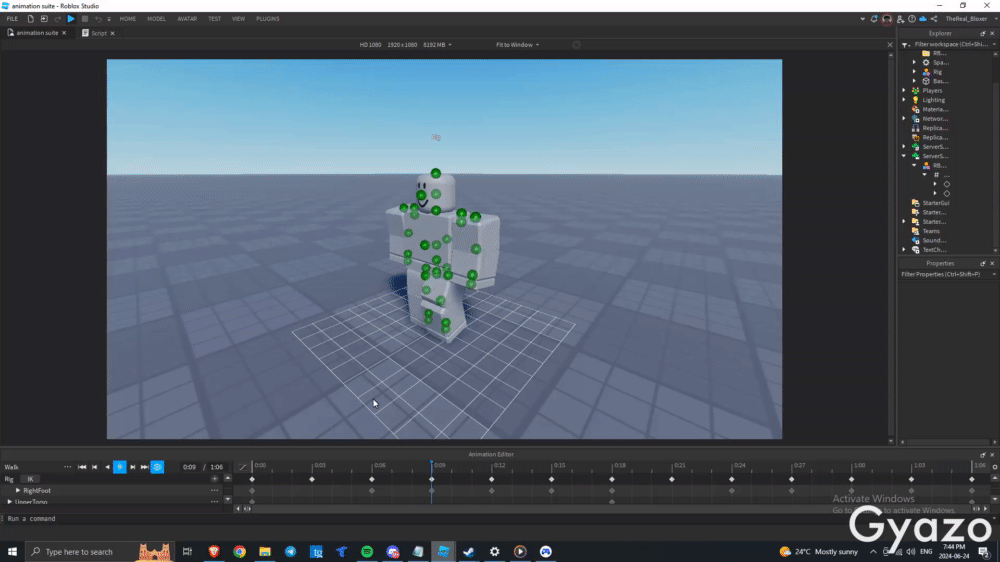Close the Properties panel

tap(992, 263)
